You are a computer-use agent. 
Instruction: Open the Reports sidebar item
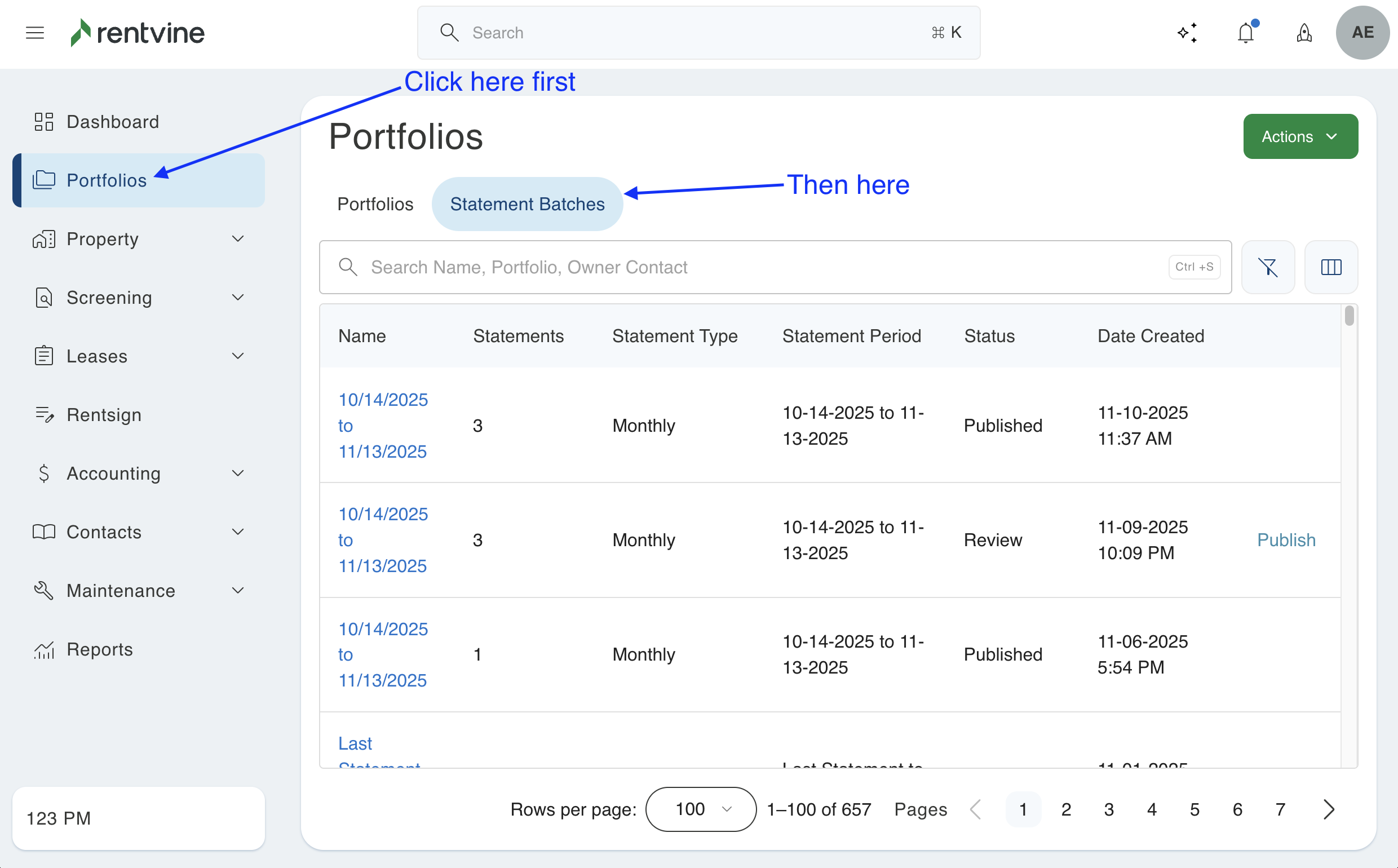click(x=99, y=649)
